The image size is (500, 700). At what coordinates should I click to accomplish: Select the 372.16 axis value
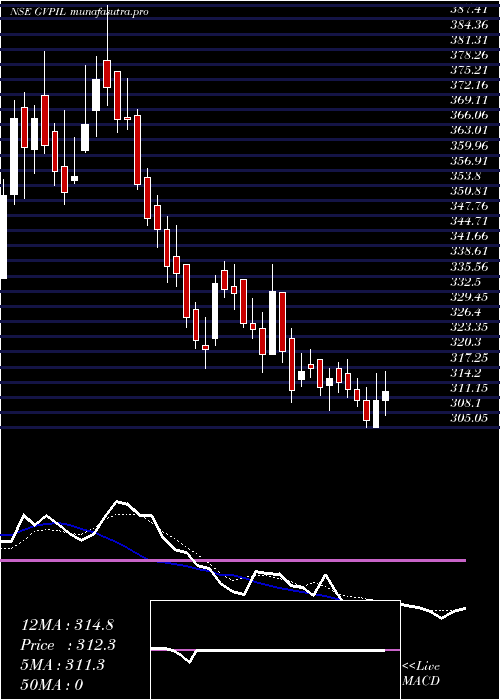coord(467,85)
